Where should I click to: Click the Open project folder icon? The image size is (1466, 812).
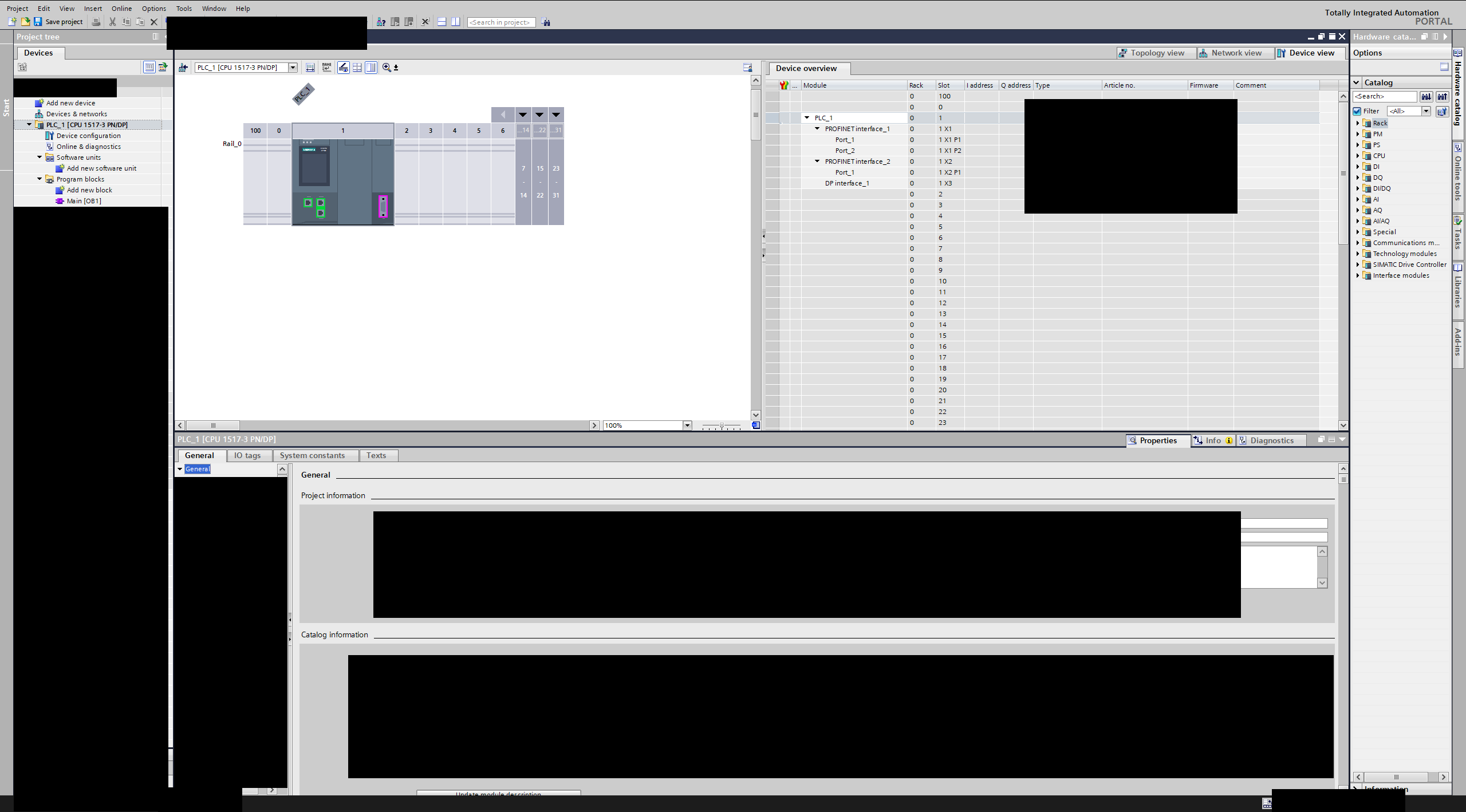tap(25, 22)
